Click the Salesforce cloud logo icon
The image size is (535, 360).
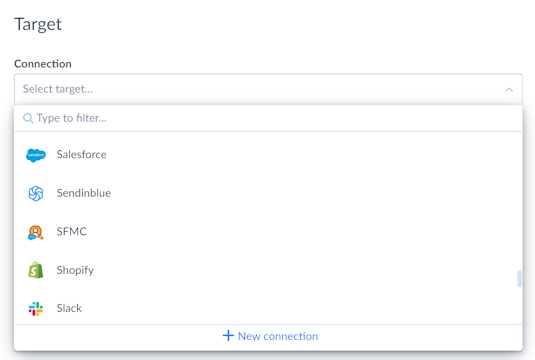[x=36, y=155]
